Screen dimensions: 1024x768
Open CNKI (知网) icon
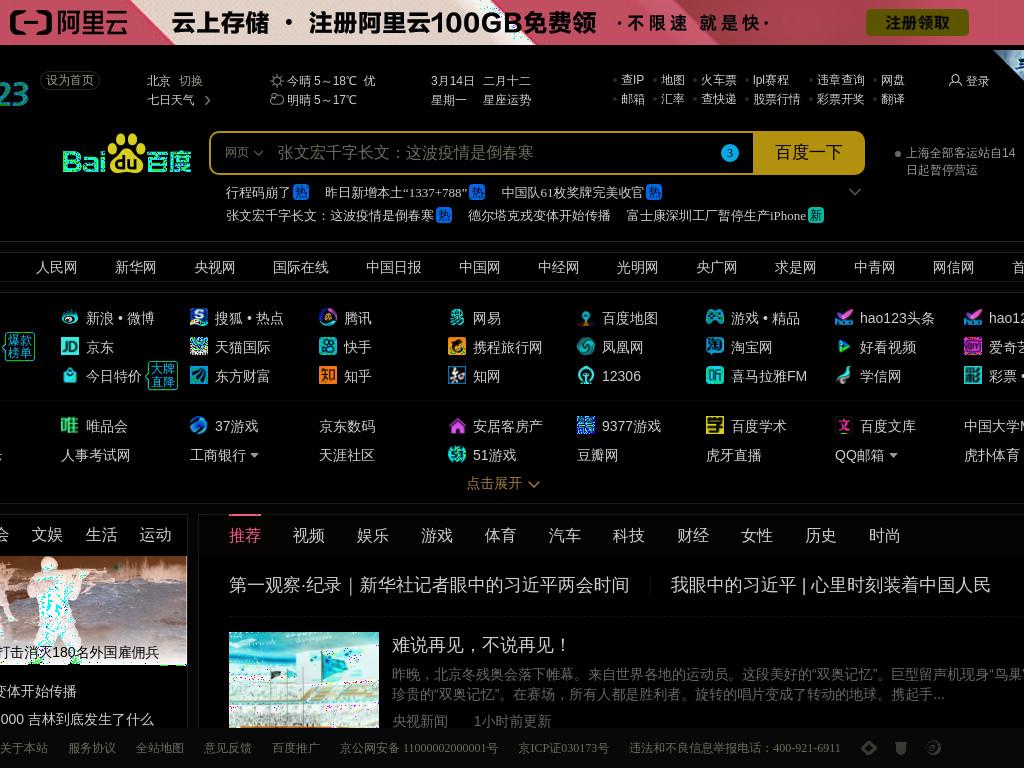(456, 376)
